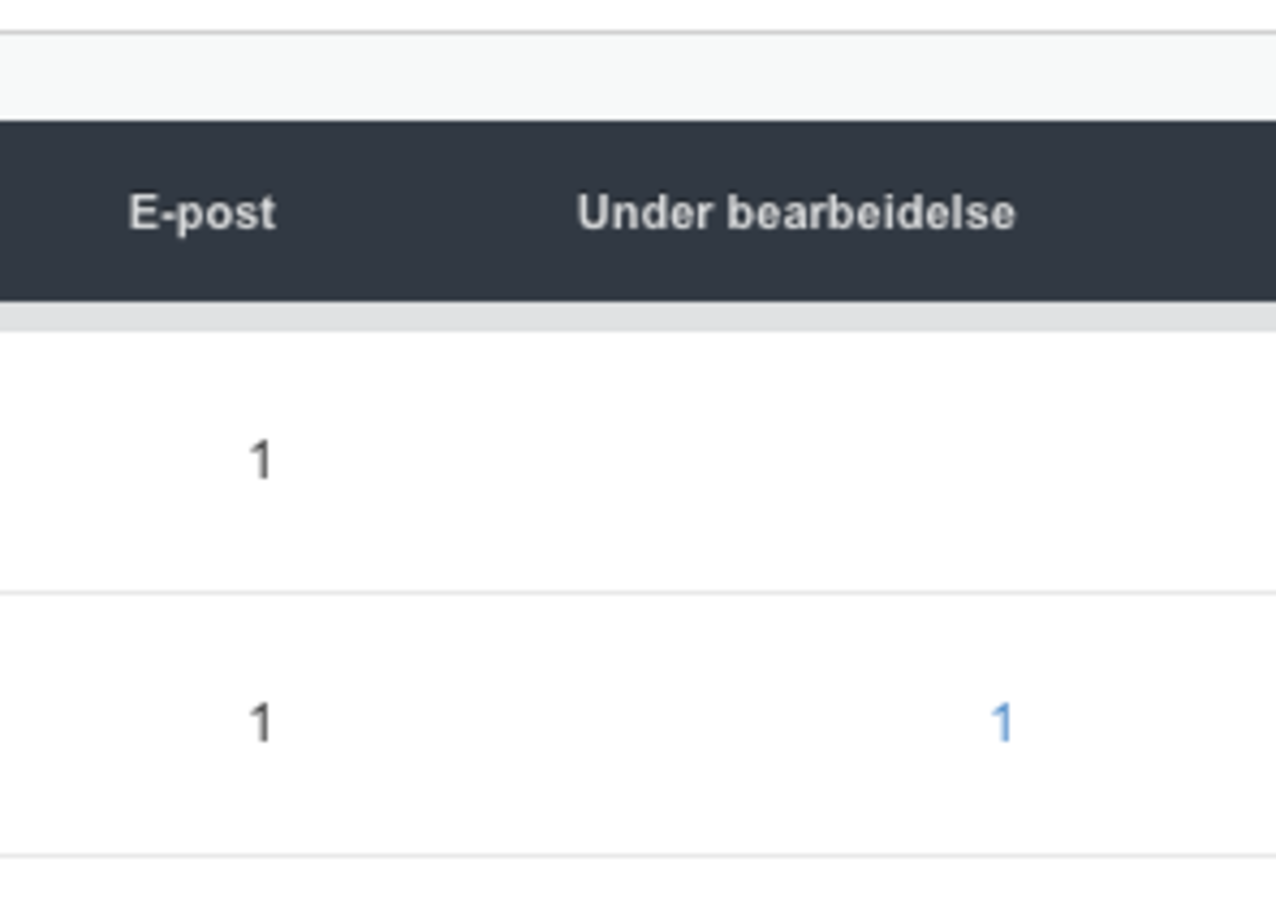Click the divider line between first and second rows
The width and height of the screenshot is (1276, 913).
coord(638,593)
